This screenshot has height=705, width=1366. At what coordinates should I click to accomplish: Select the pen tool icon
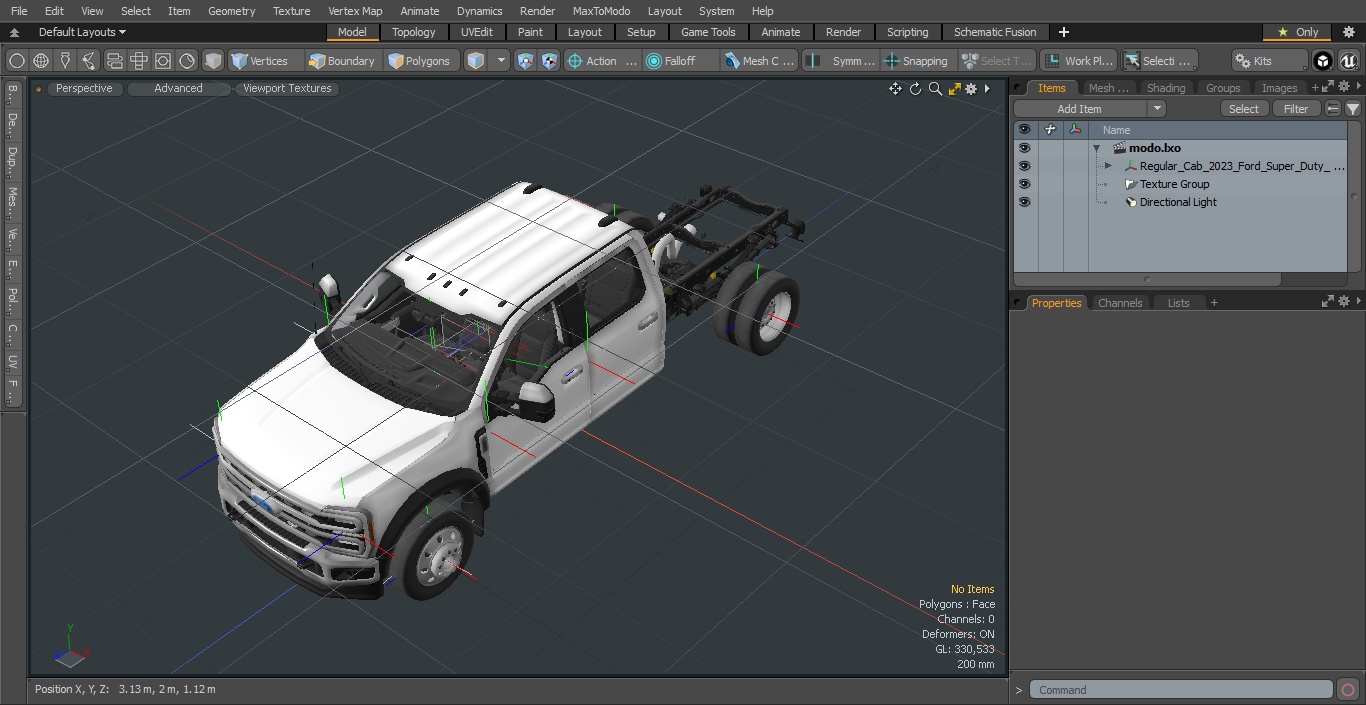65,61
